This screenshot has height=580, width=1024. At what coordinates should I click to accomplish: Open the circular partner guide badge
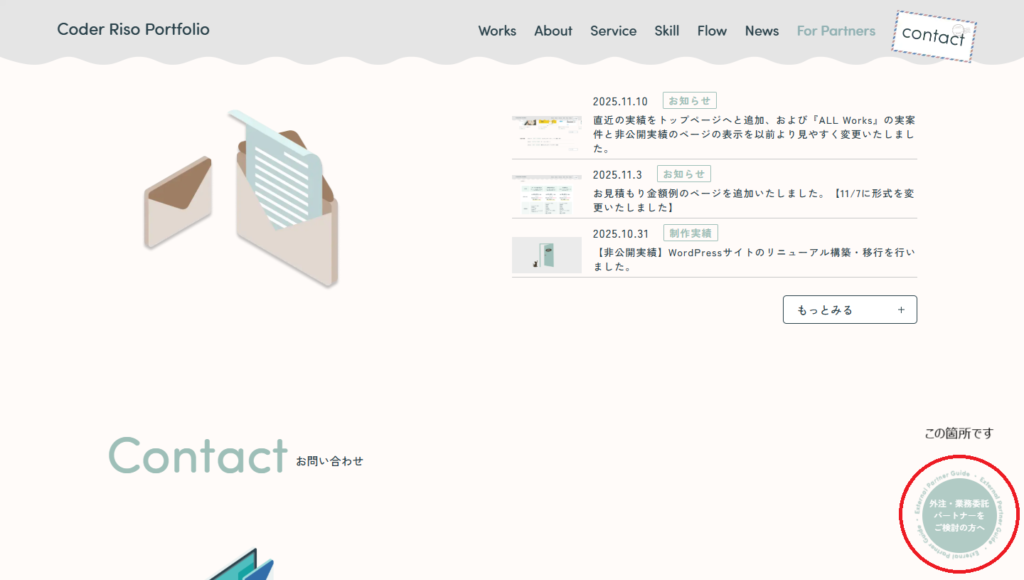959,514
